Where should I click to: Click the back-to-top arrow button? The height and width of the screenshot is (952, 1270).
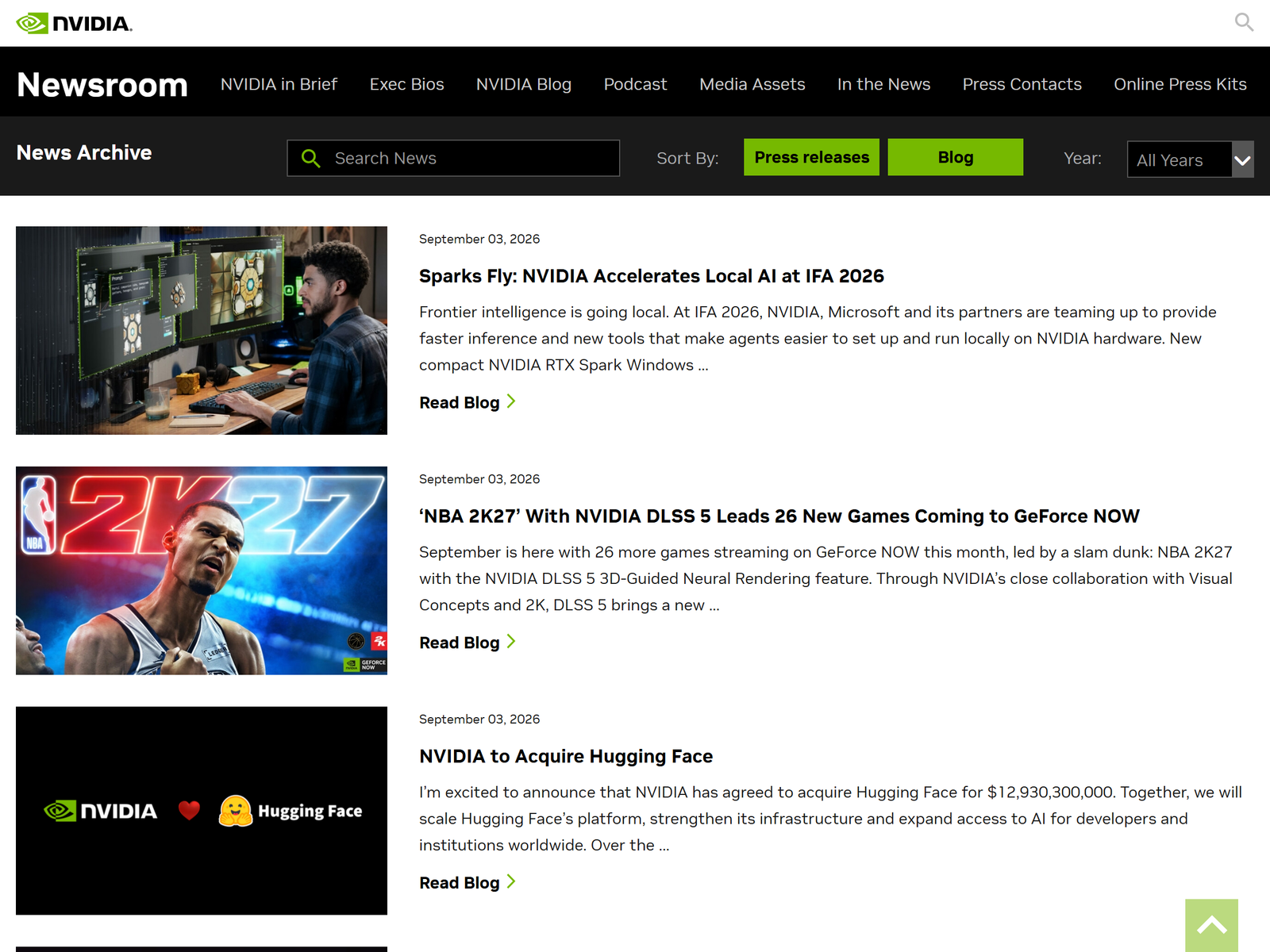pyautogui.click(x=1211, y=925)
